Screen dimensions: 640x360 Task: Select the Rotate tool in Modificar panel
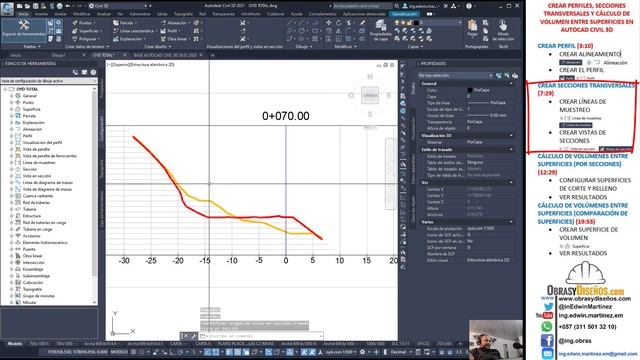click(x=338, y=23)
